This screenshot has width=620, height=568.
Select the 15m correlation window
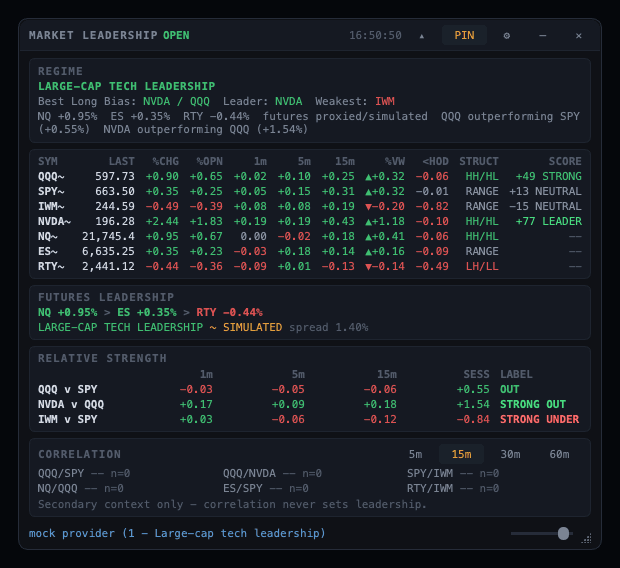click(461, 454)
